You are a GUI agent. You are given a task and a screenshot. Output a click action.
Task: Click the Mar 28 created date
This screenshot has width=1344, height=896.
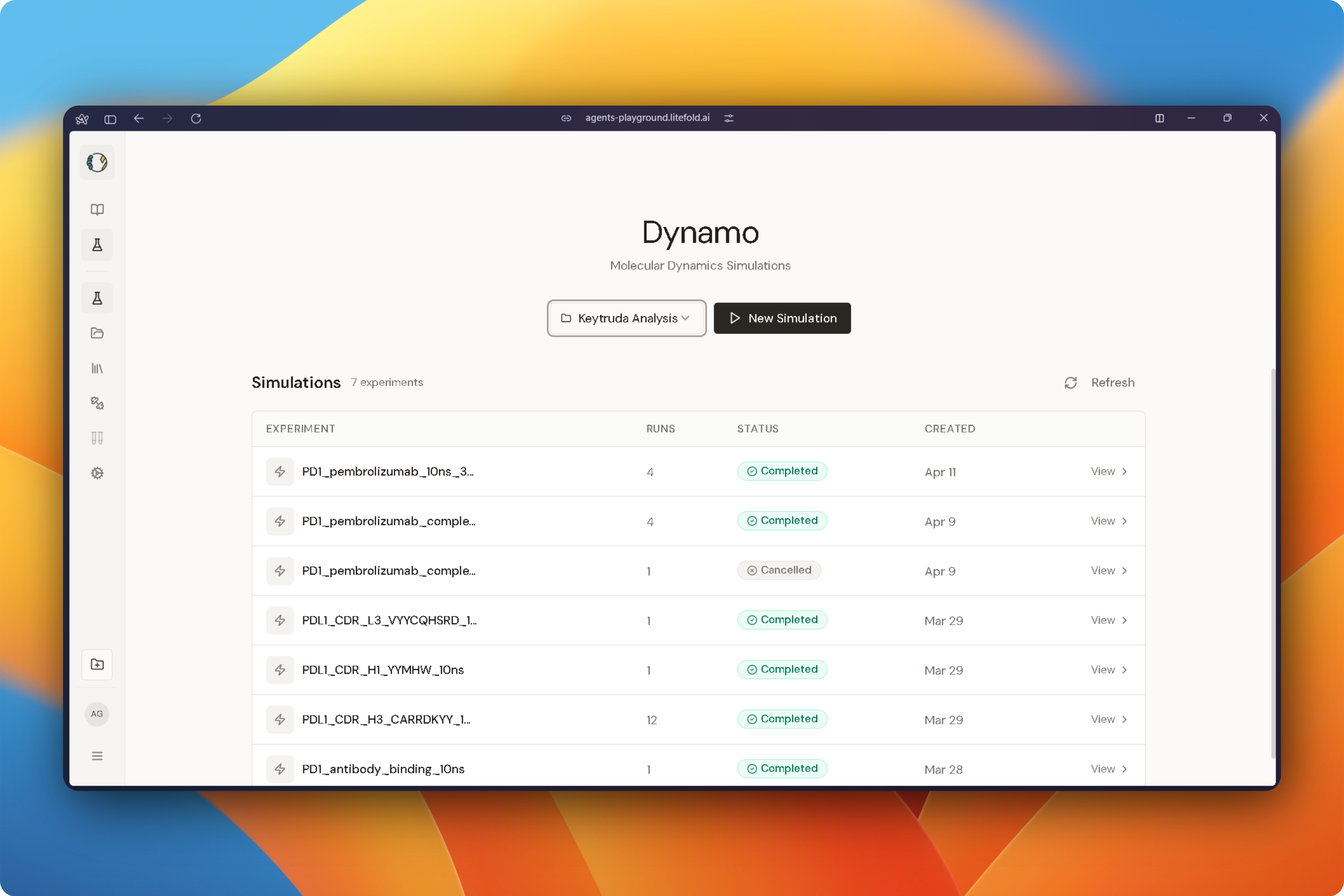click(944, 770)
